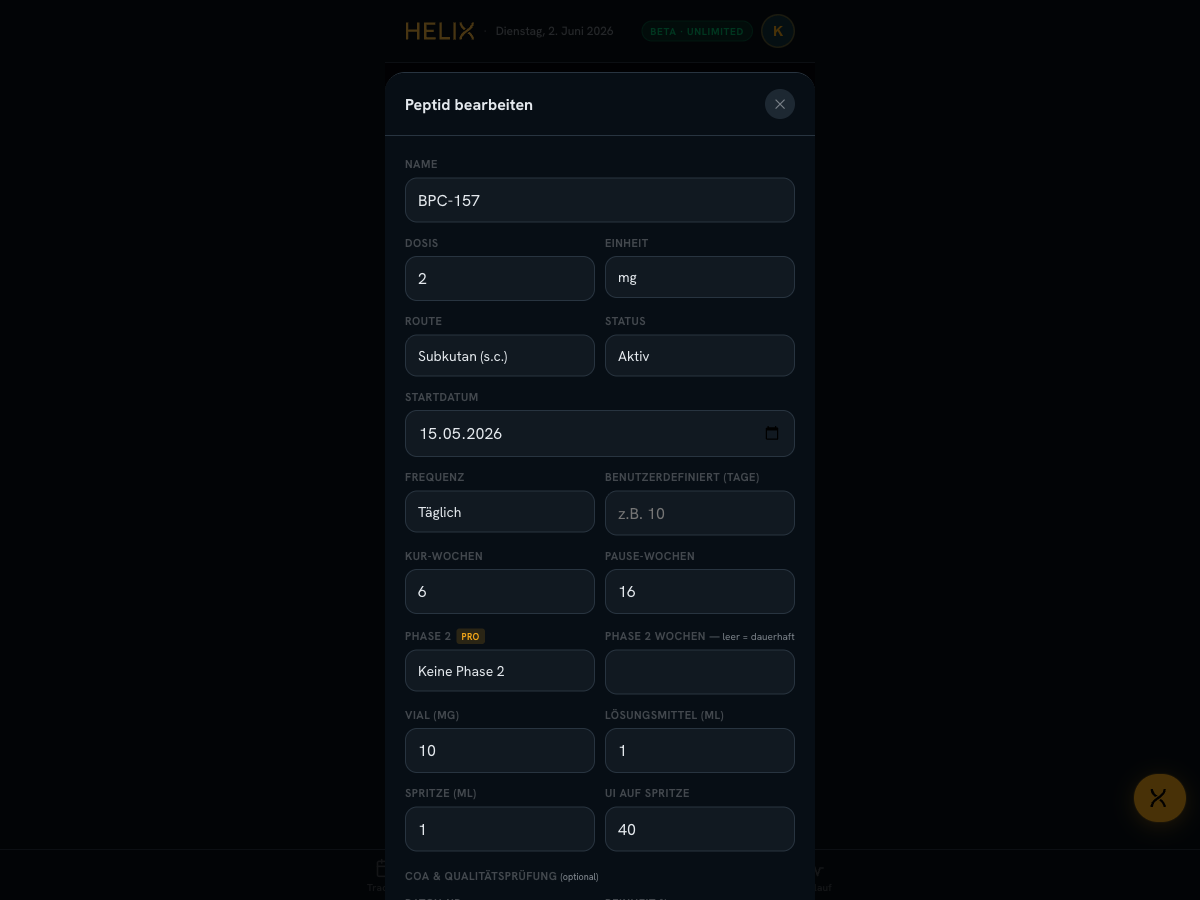Select the Dosis input field
The width and height of the screenshot is (1200, 900).
click(500, 278)
